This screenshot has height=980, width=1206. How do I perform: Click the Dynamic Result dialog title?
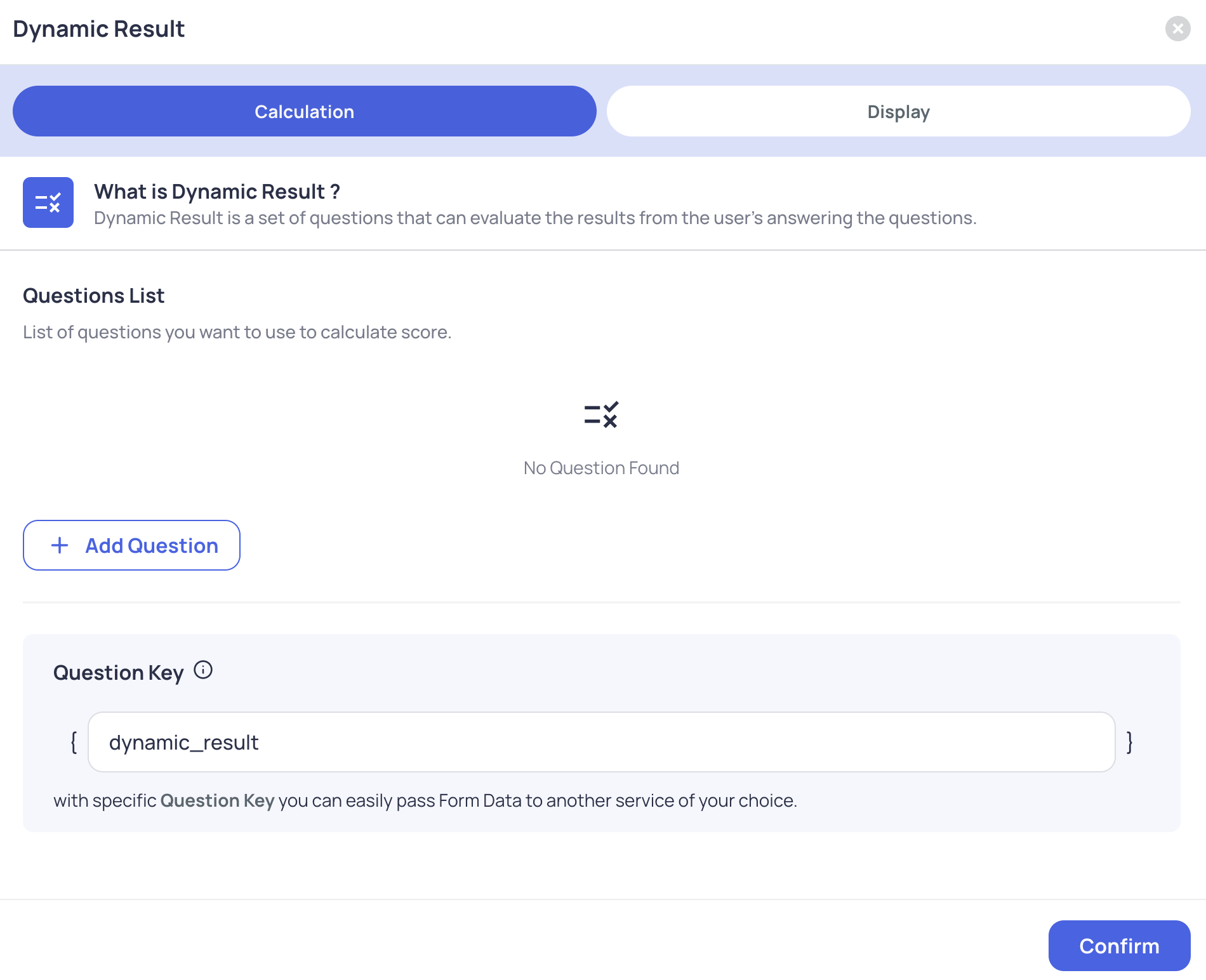pyautogui.click(x=98, y=29)
